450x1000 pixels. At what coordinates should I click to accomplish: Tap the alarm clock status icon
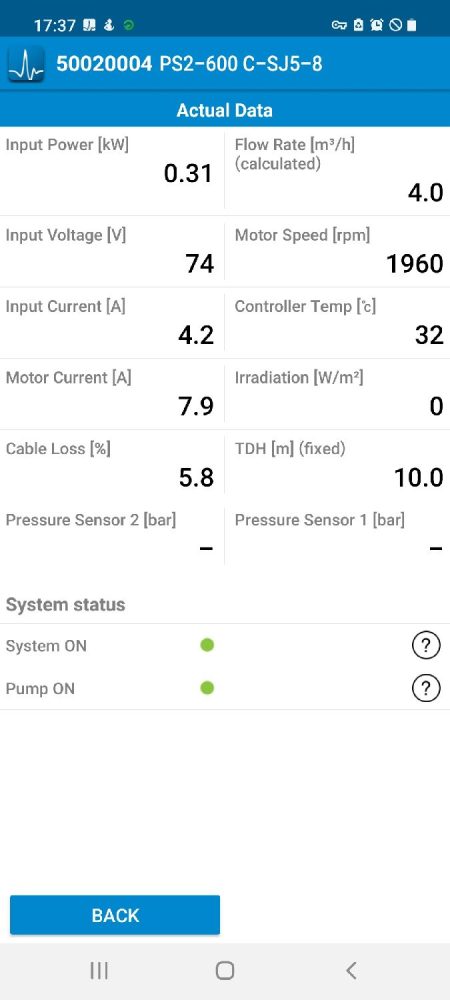pyautogui.click(x=377, y=25)
